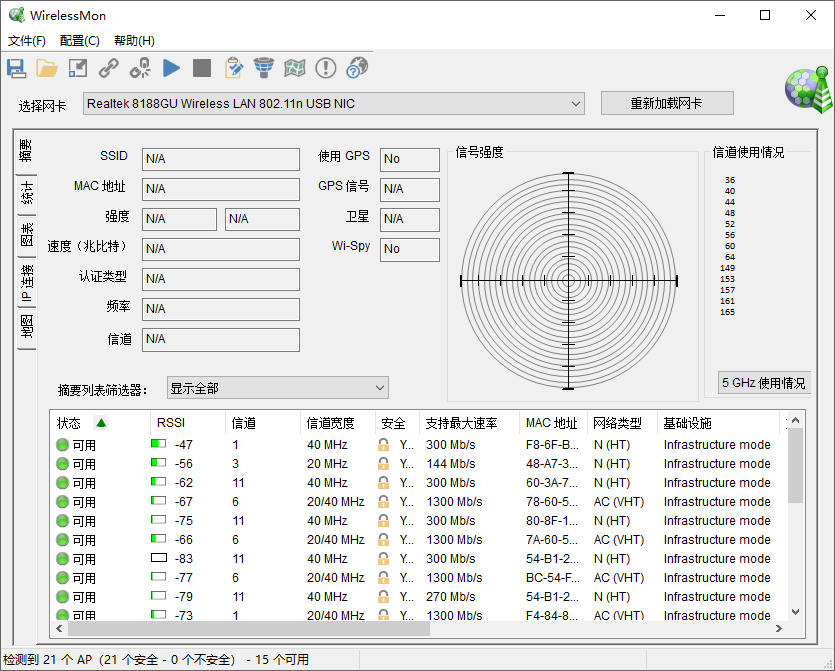The image size is (835, 671).
Task: Open the 配置(C) menu
Action: 79,40
